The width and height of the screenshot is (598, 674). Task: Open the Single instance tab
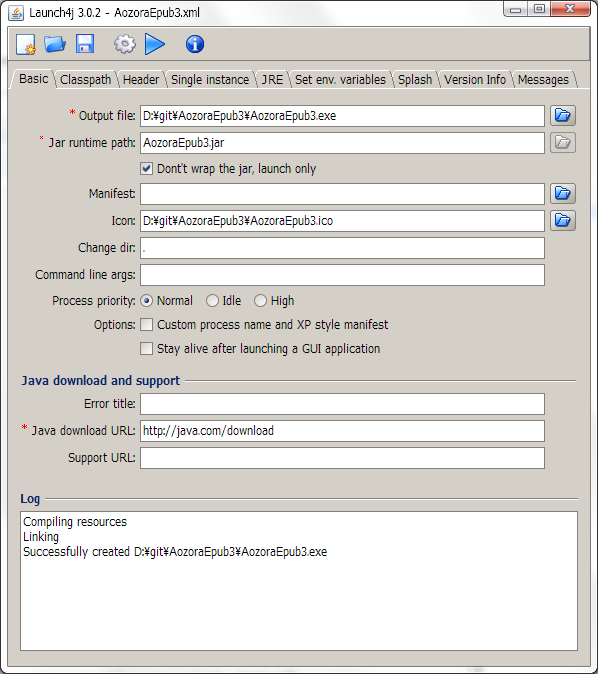coord(210,80)
